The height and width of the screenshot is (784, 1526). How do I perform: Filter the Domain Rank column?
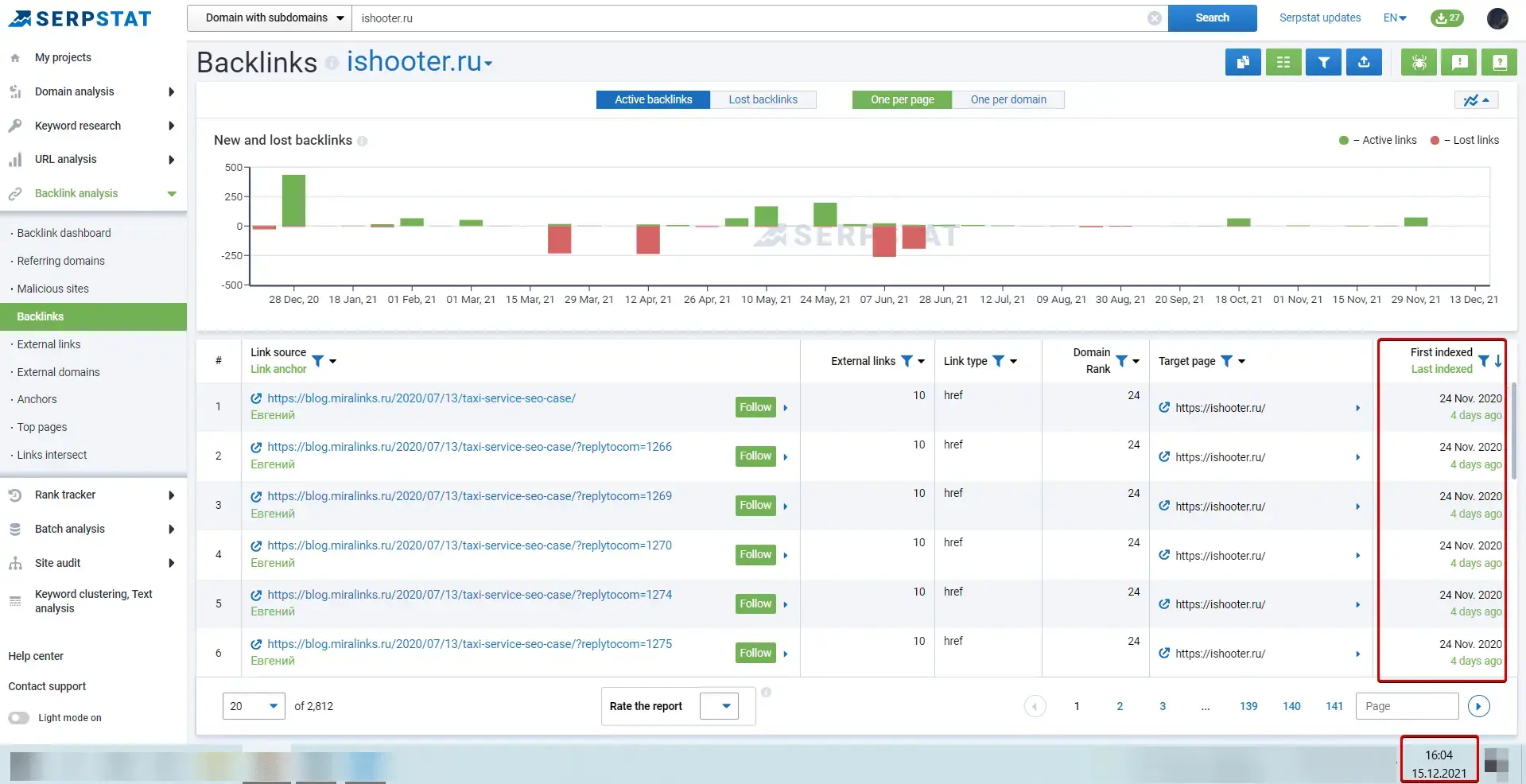pyautogui.click(x=1121, y=361)
